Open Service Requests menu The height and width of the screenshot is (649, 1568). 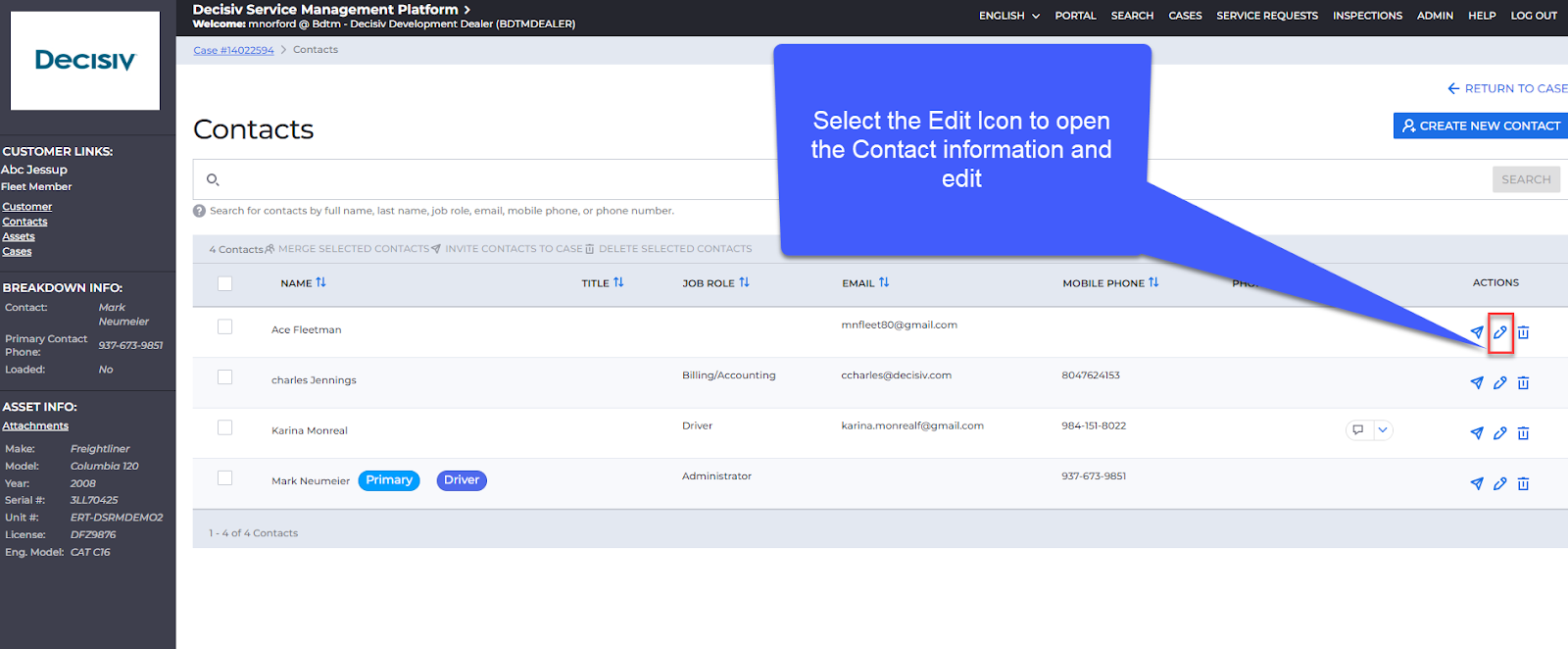click(x=1267, y=16)
